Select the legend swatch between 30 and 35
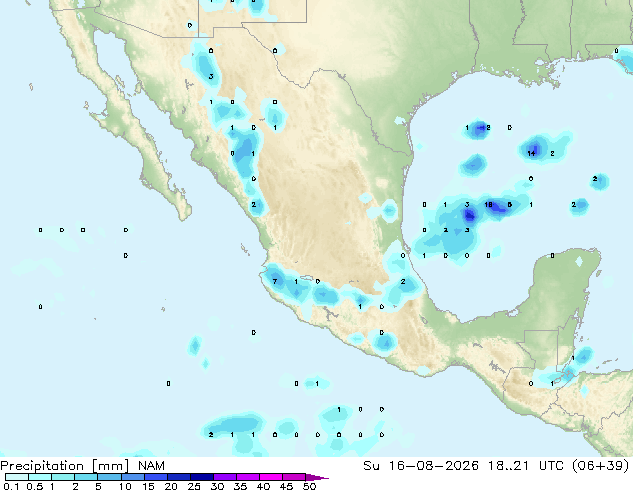Viewport: 634px width, 490px height. [225, 477]
